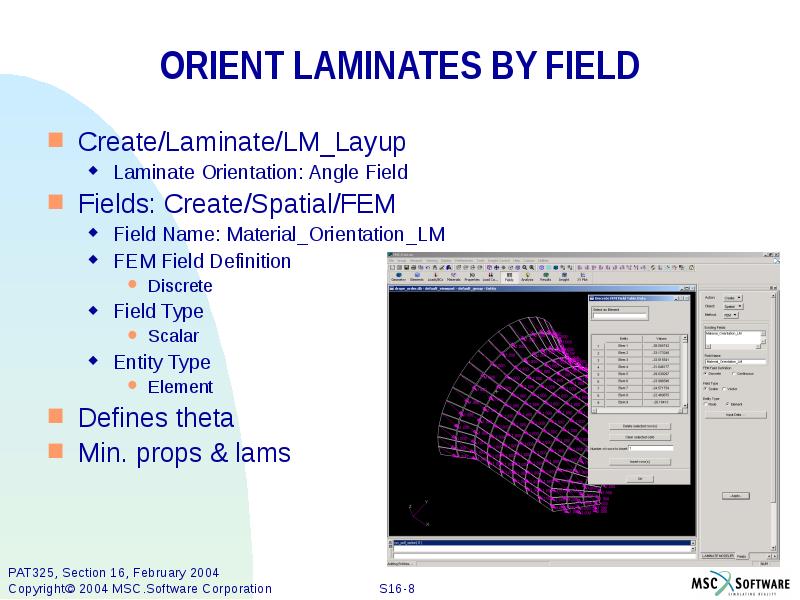Select the Vector field type option
The image size is (800, 600).
tap(729, 388)
